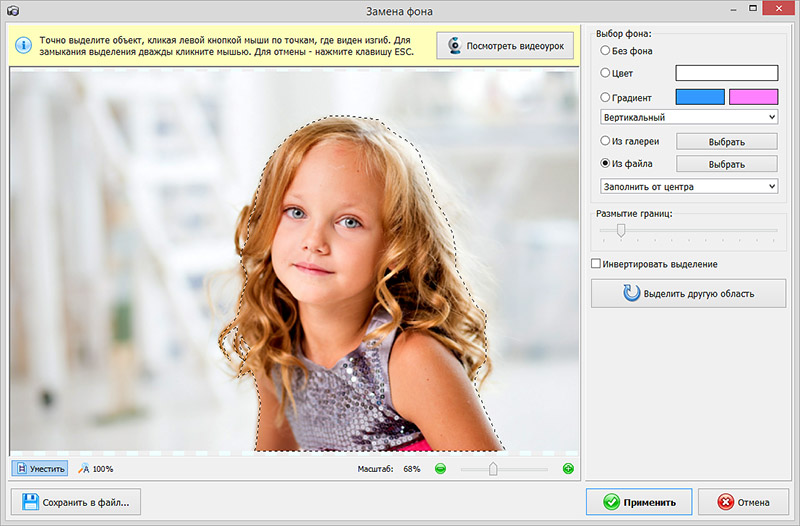The height and width of the screenshot is (526, 800).
Task: Open the blue gradient color swatch
Action: (700, 97)
